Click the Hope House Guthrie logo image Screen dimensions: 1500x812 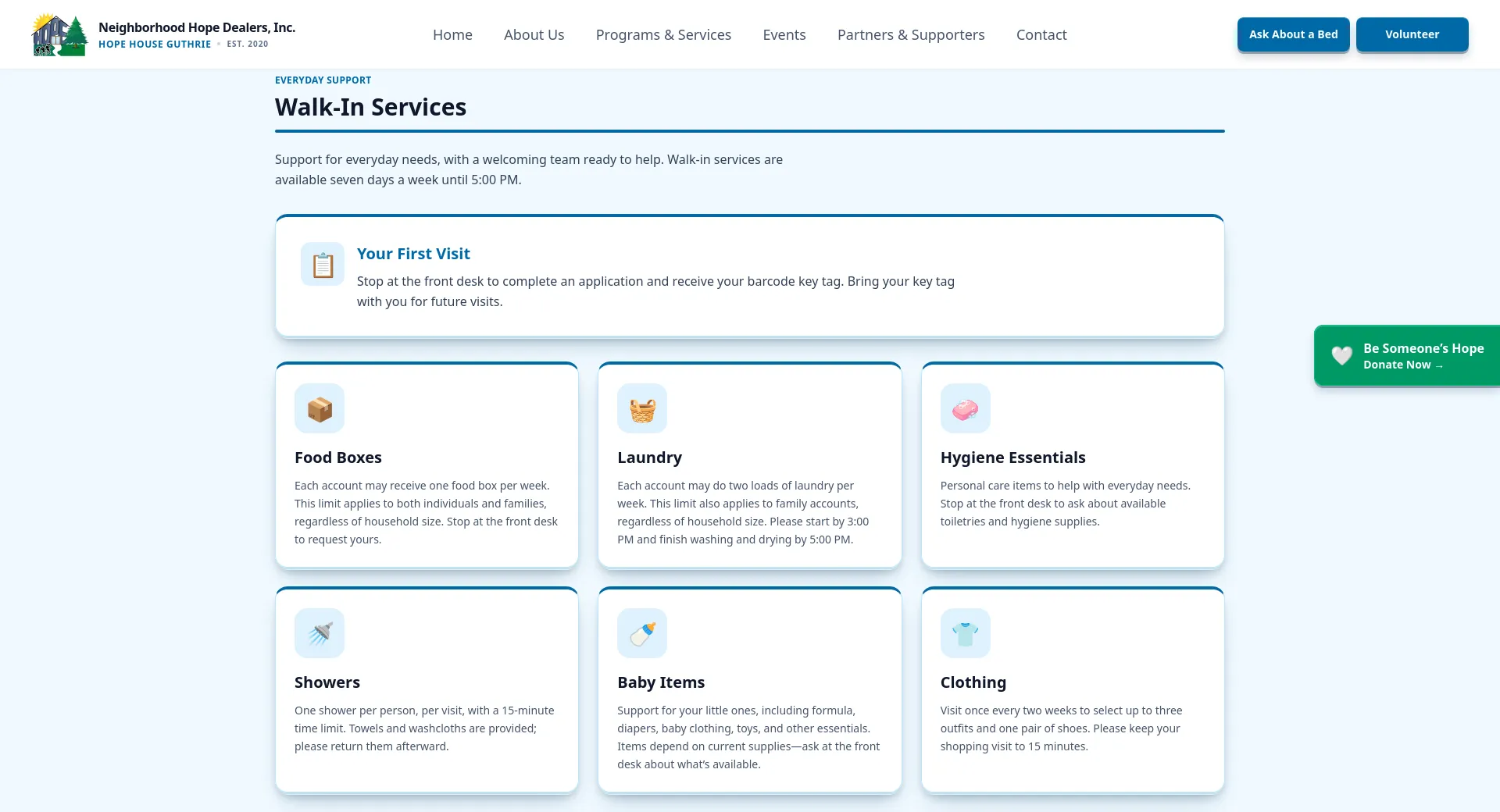pyautogui.click(x=59, y=34)
